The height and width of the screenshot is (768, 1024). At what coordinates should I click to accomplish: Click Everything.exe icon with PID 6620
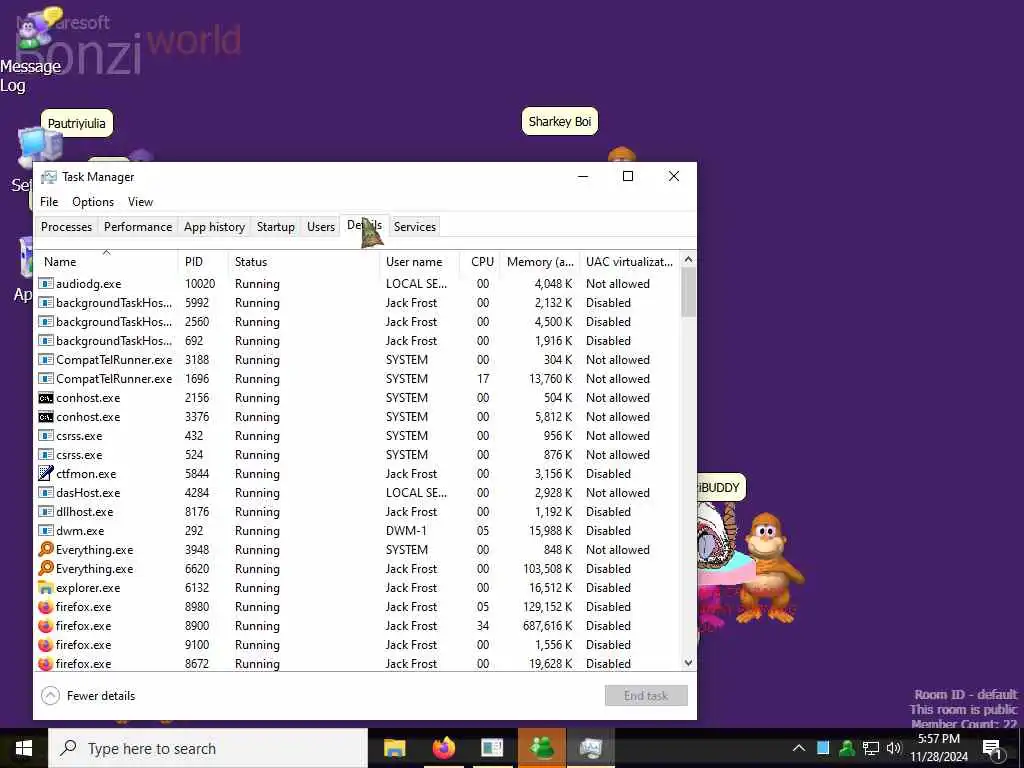[x=46, y=568]
